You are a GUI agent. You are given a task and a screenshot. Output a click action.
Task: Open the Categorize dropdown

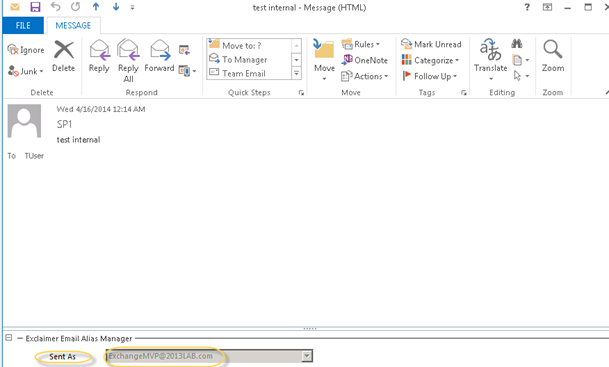pyautogui.click(x=430, y=60)
